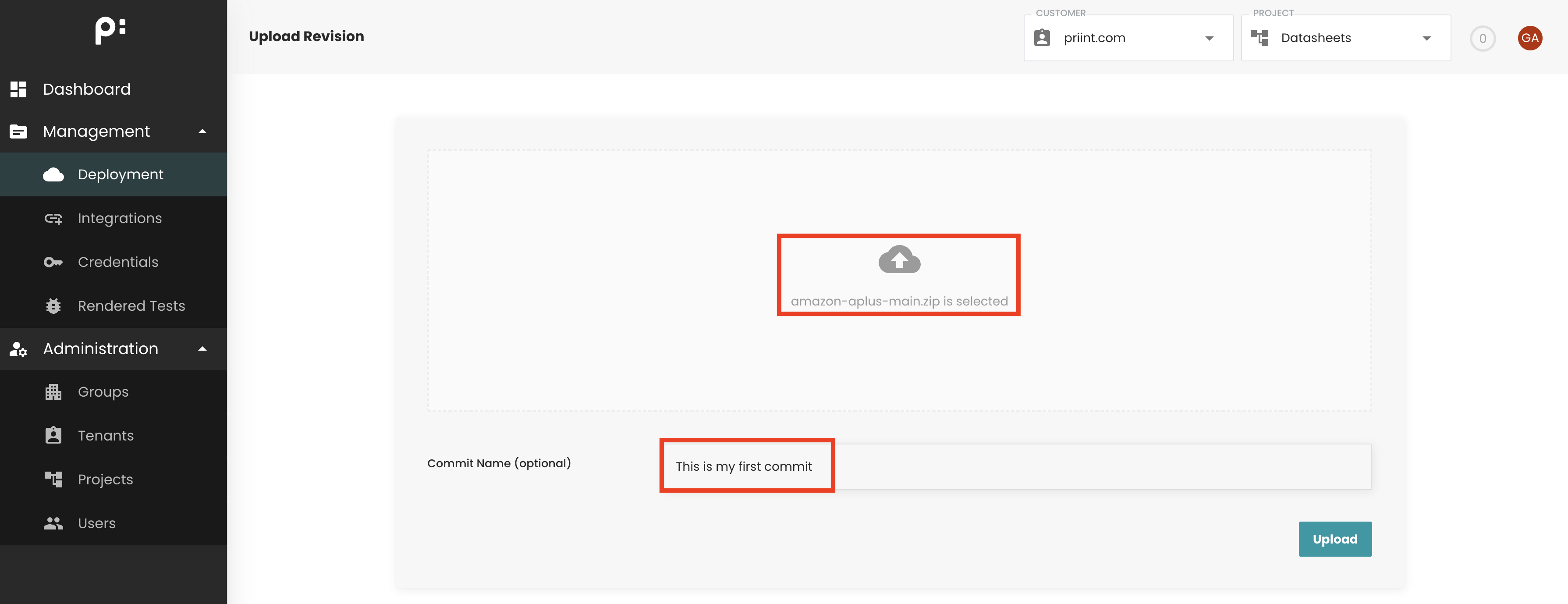Click the Groups building icon

coord(53,391)
